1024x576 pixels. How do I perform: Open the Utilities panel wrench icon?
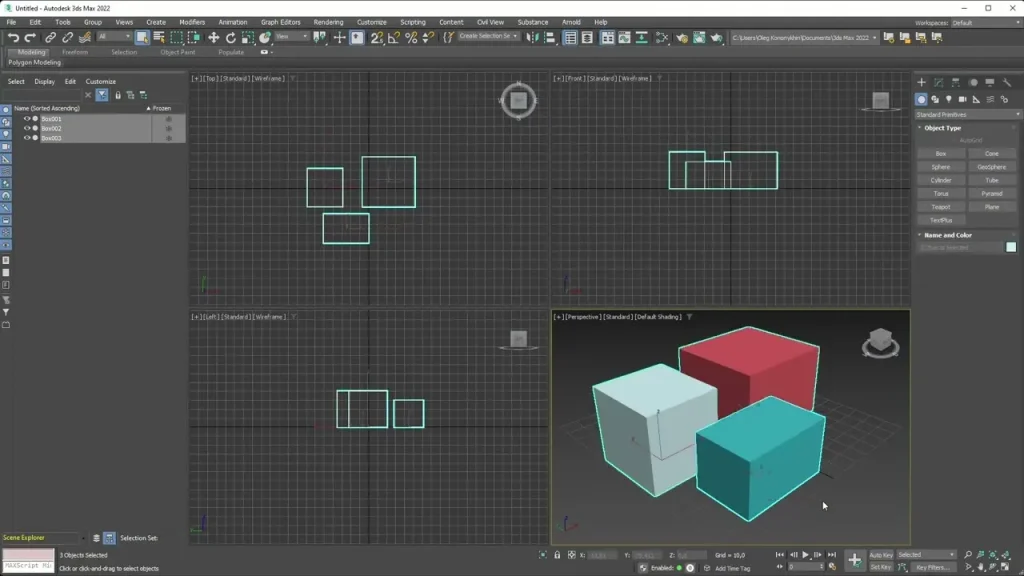[1005, 83]
